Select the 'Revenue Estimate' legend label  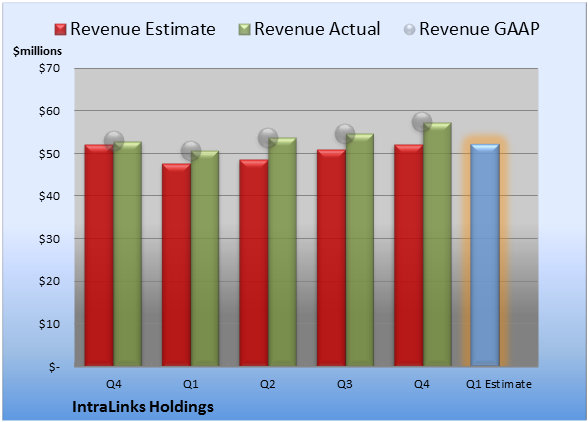(x=143, y=29)
